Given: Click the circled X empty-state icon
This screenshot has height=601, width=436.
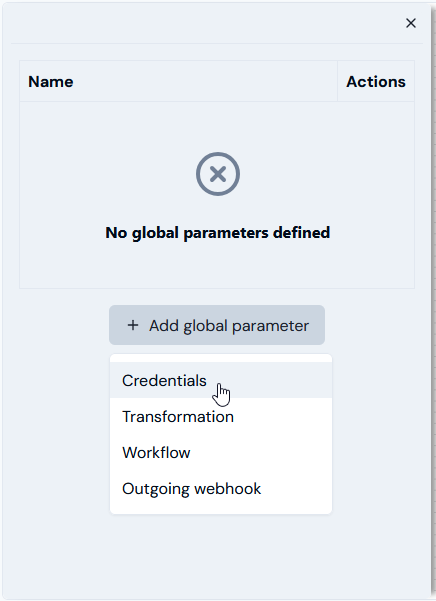Looking at the screenshot, I should [x=218, y=174].
